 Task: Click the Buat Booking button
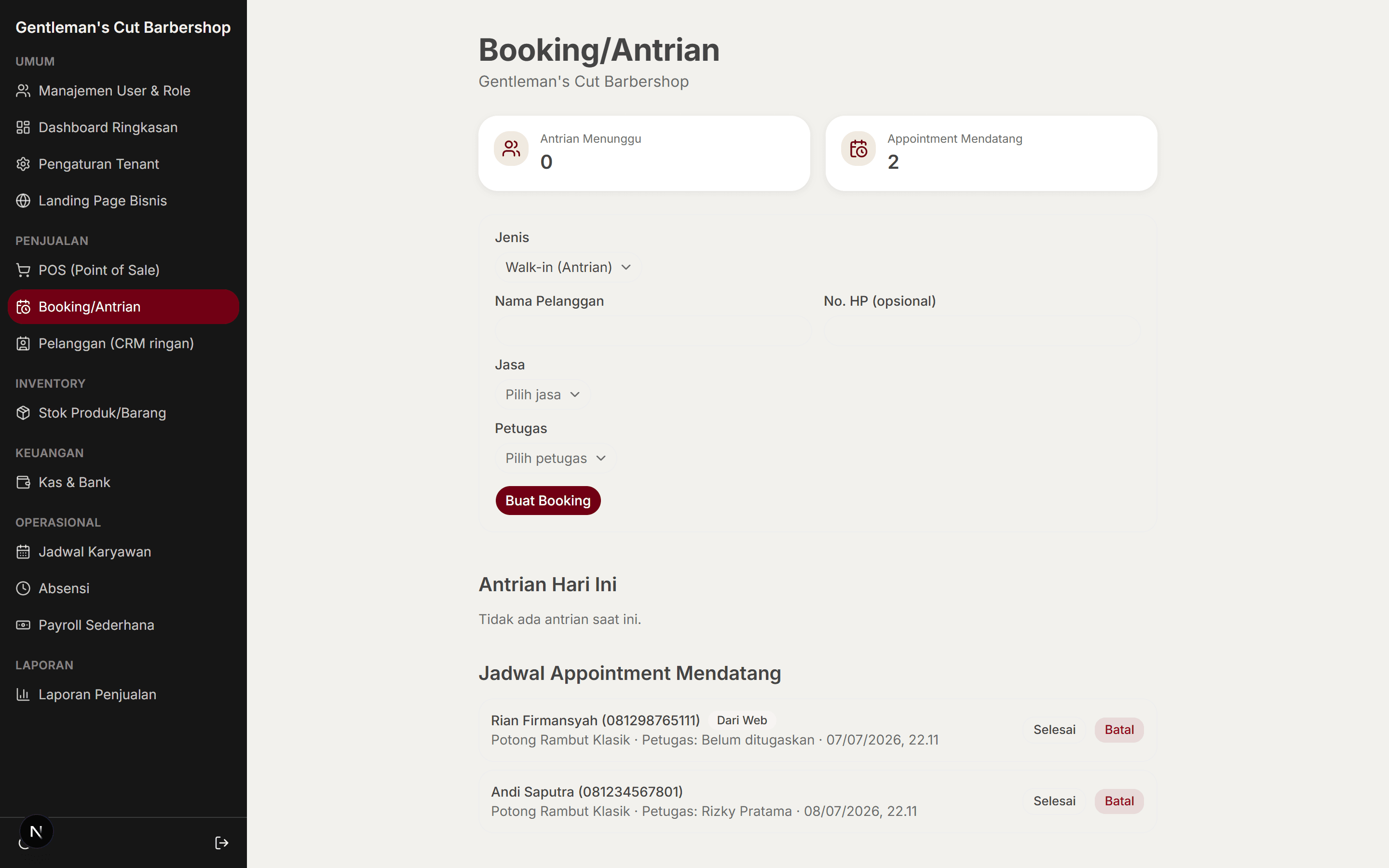point(547,501)
